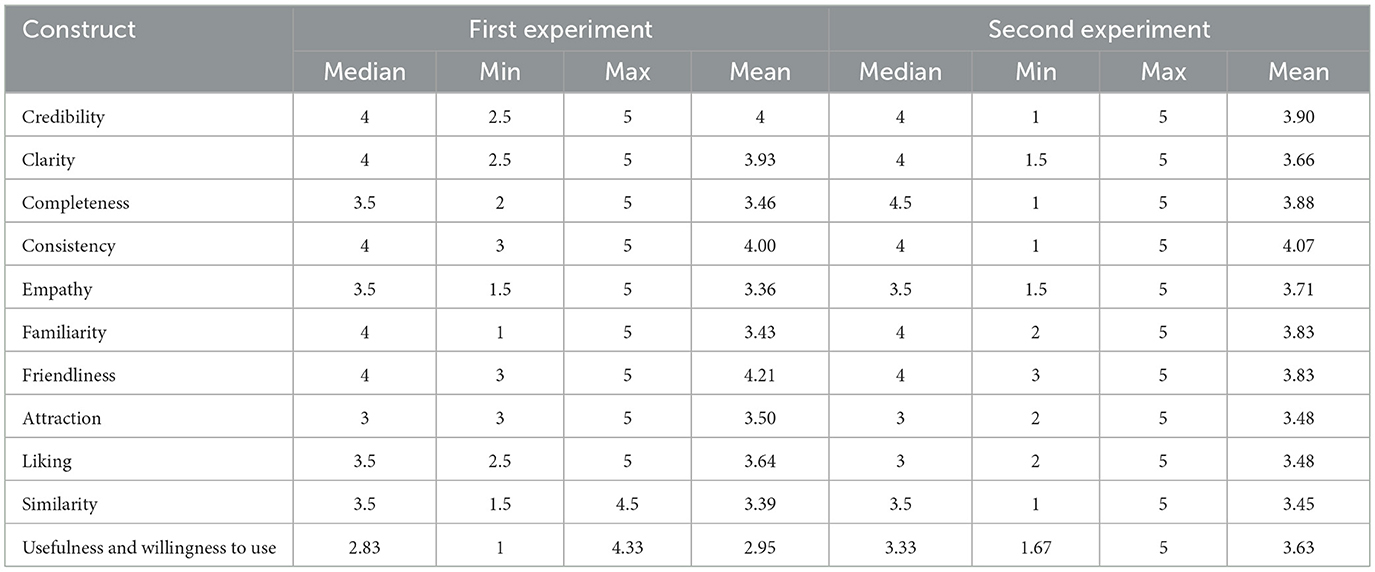Select the First experiment header cell
The width and height of the screenshot is (1375, 572).
(x=560, y=29)
